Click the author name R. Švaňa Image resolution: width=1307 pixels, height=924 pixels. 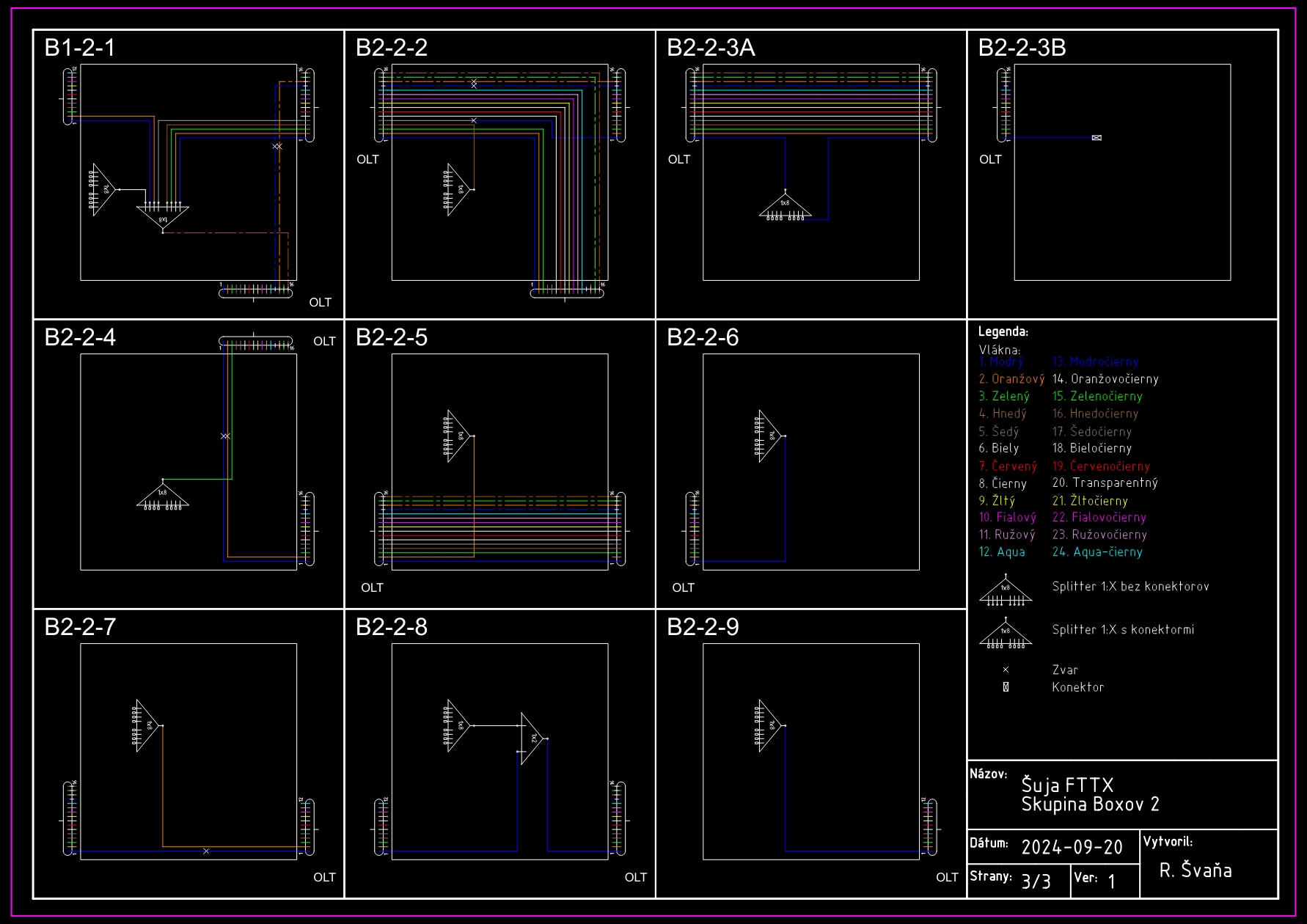point(1195,870)
